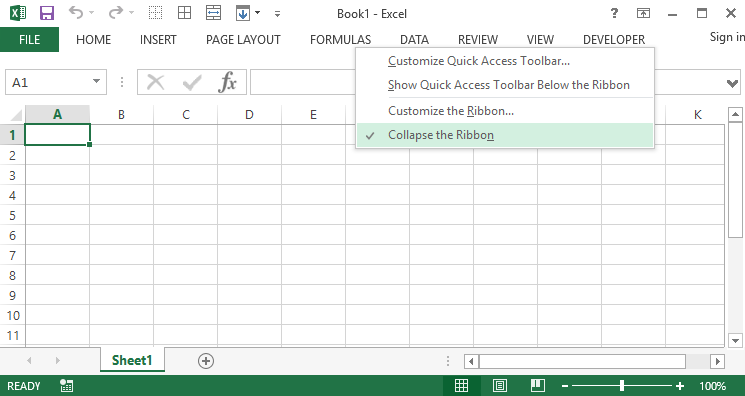This screenshot has height=396, width=745.
Task: Open the Redo history dropdown arrow
Action: 132,13
